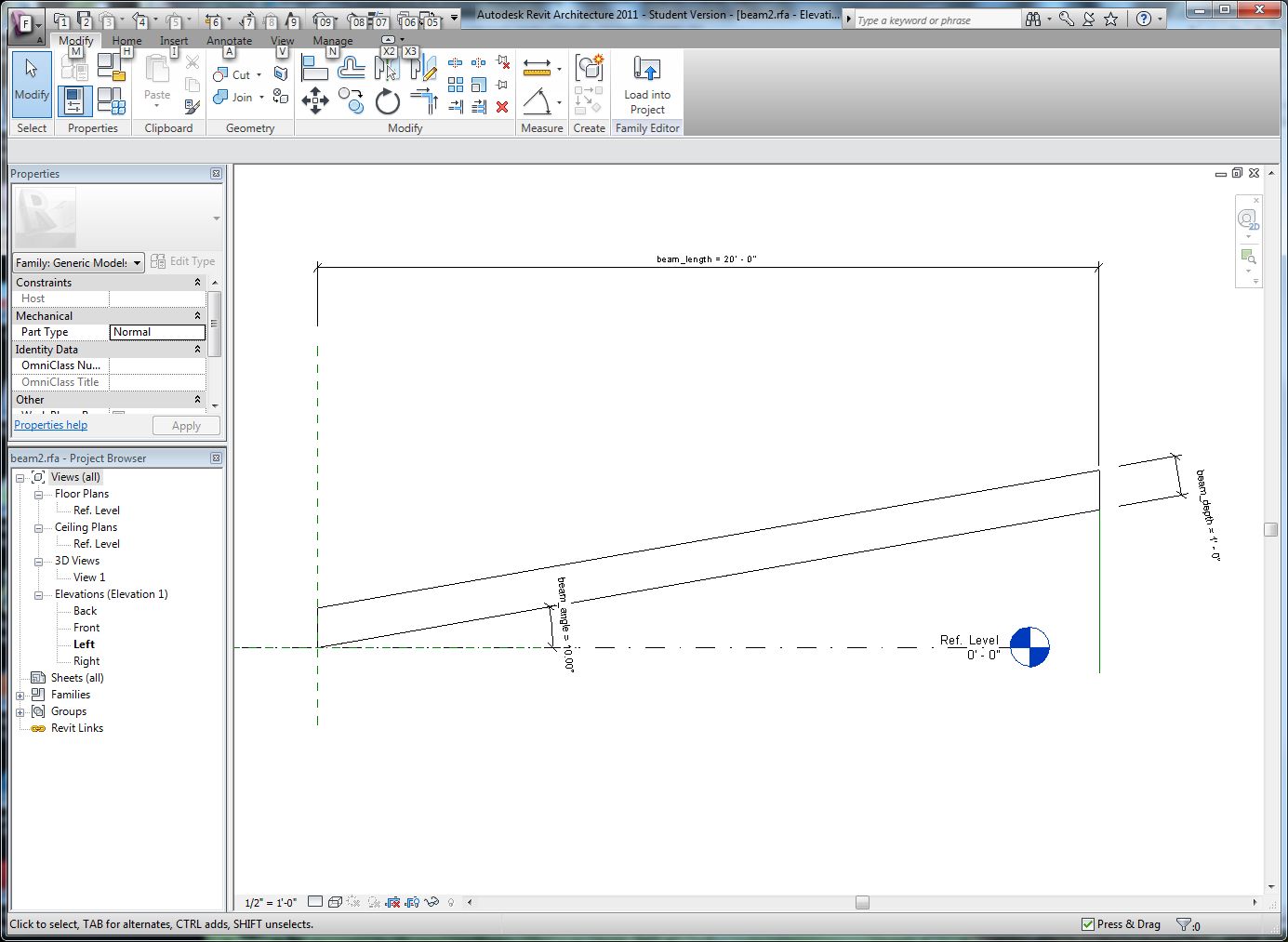Toggle Reveal Hidden Elements lightbulb
The width and height of the screenshot is (1288, 942).
click(x=451, y=902)
